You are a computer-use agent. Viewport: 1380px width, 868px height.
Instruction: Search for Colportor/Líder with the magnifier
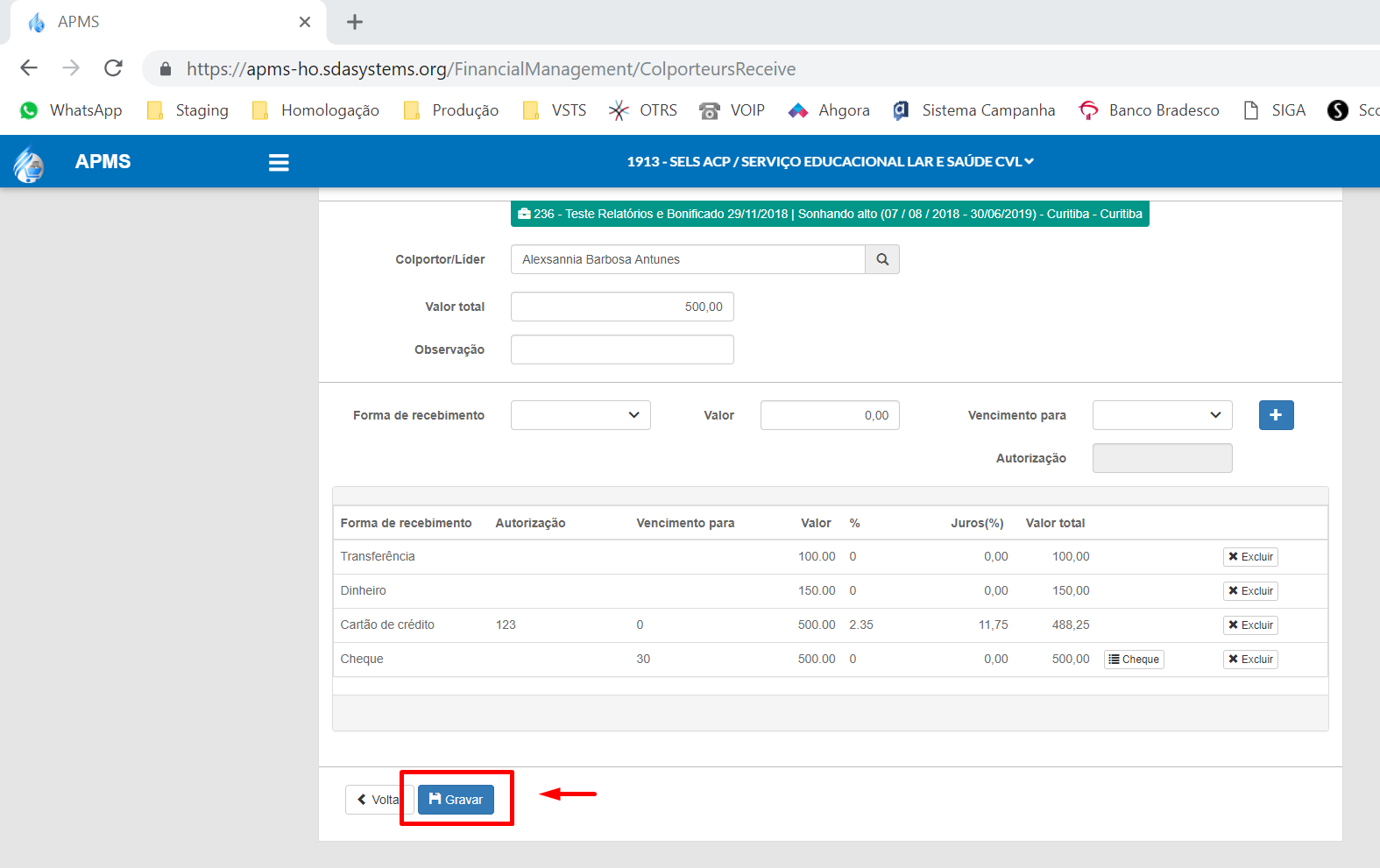click(x=882, y=259)
